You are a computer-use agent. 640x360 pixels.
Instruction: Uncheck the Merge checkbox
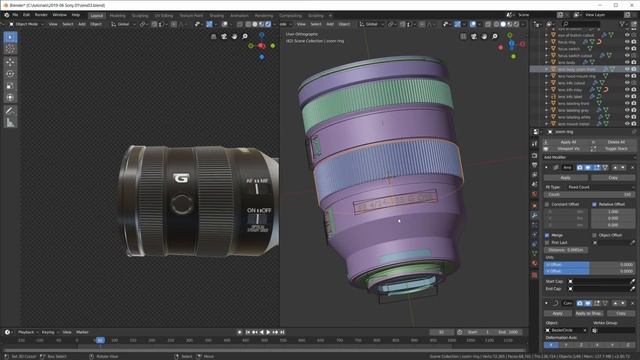click(547, 235)
